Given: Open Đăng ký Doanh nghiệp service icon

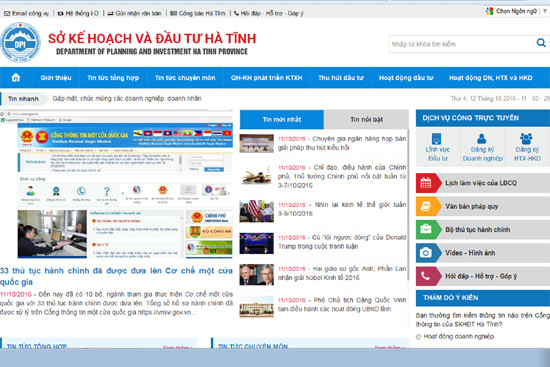Looking at the screenshot, I should [x=482, y=147].
